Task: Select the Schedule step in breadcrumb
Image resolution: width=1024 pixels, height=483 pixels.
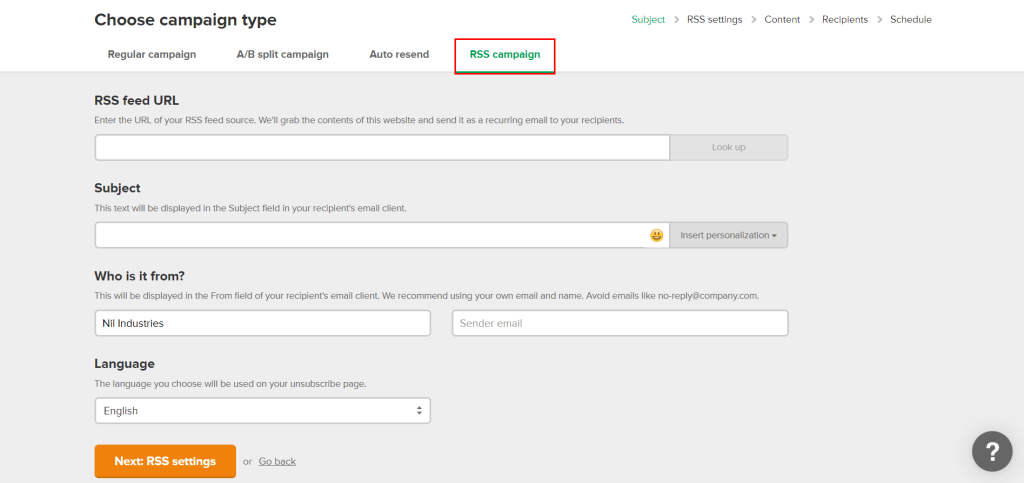Action: pyautogui.click(x=911, y=20)
